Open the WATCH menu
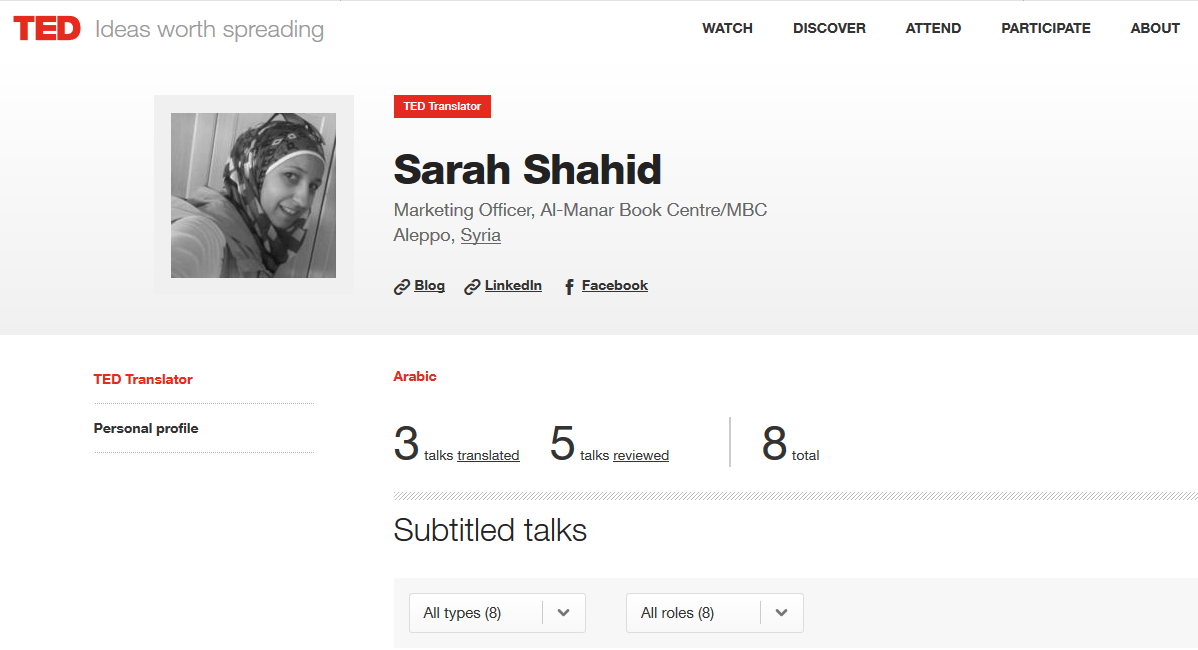The image size is (1198, 650). (727, 28)
